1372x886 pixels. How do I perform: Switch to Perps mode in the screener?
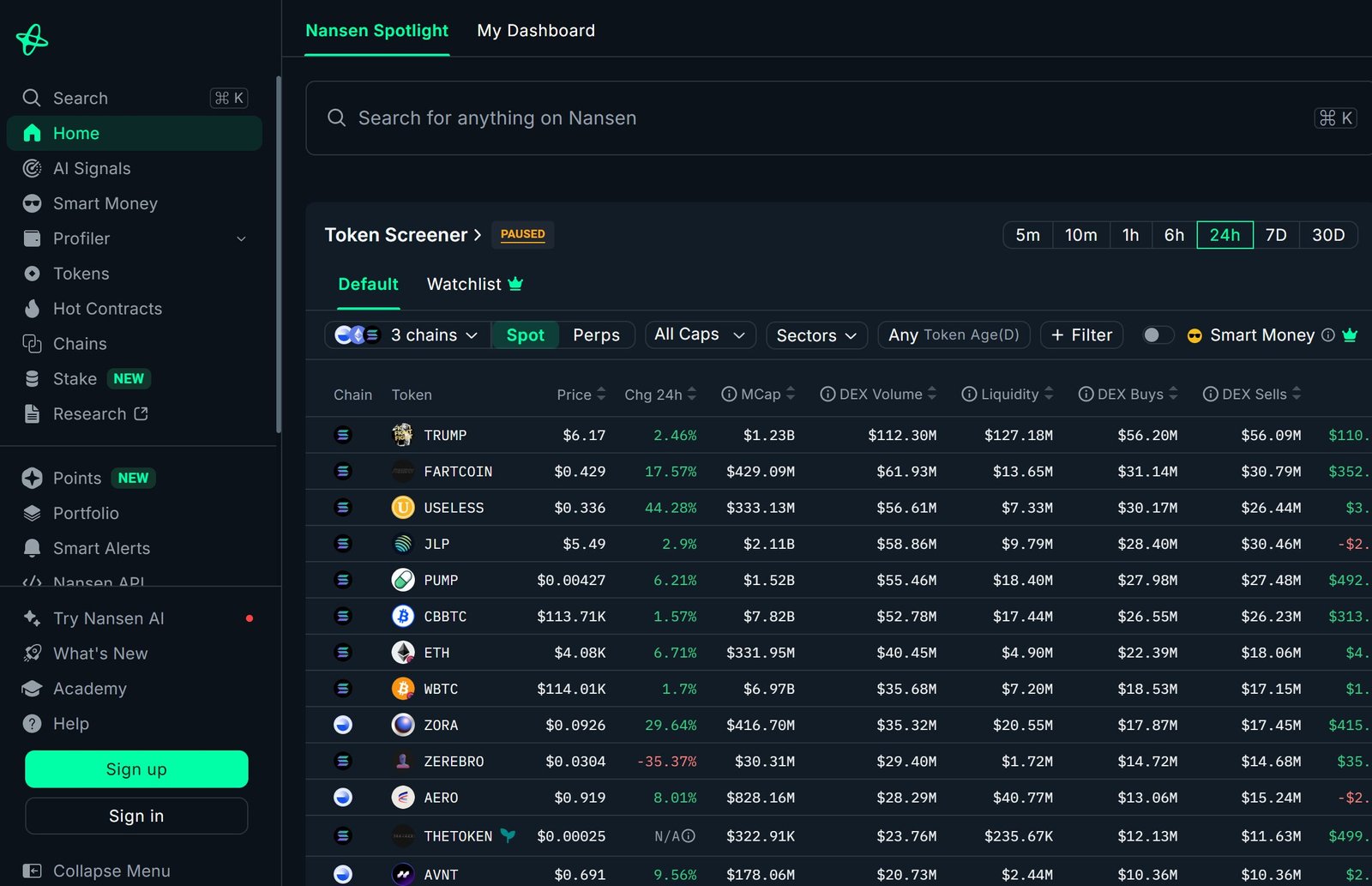(597, 335)
